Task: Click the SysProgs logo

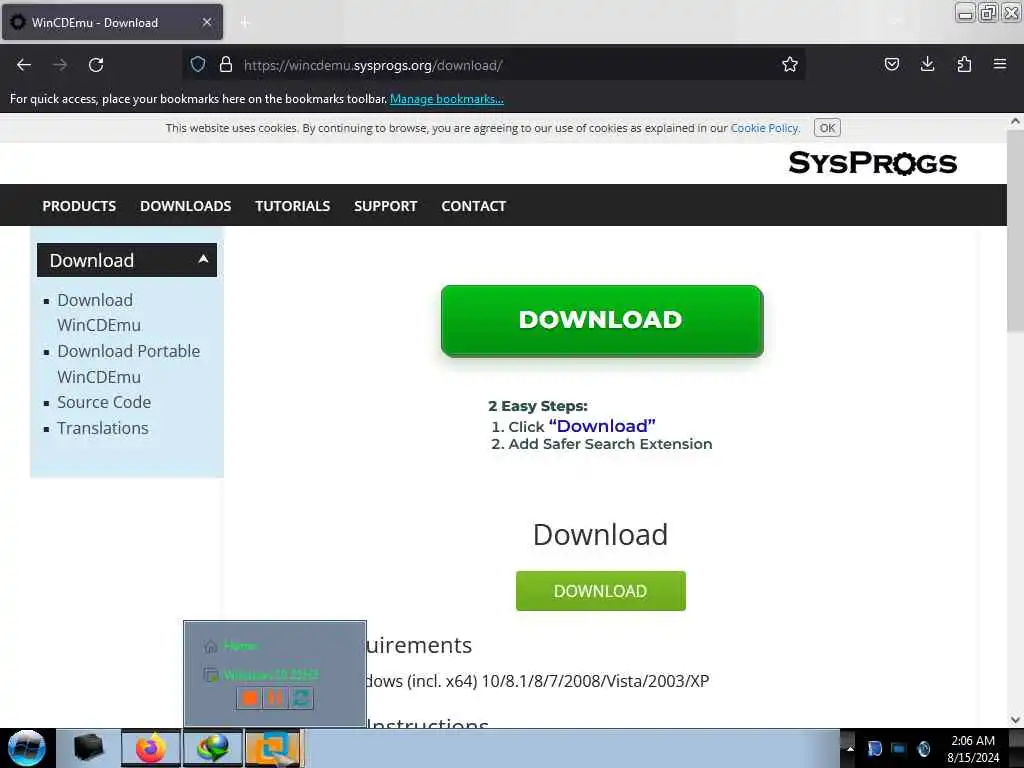Action: pos(872,163)
